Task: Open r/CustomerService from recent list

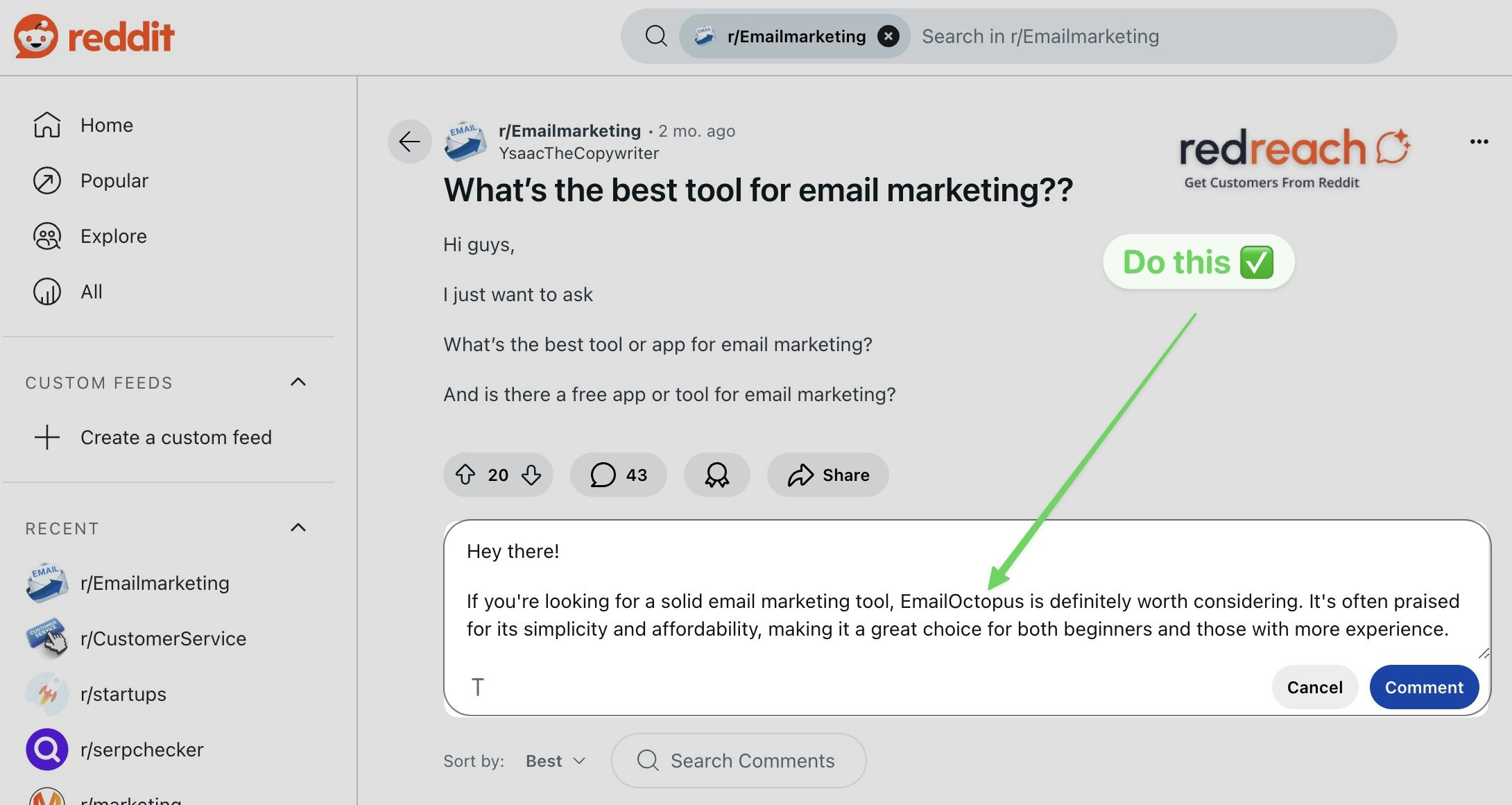Action: (x=163, y=638)
